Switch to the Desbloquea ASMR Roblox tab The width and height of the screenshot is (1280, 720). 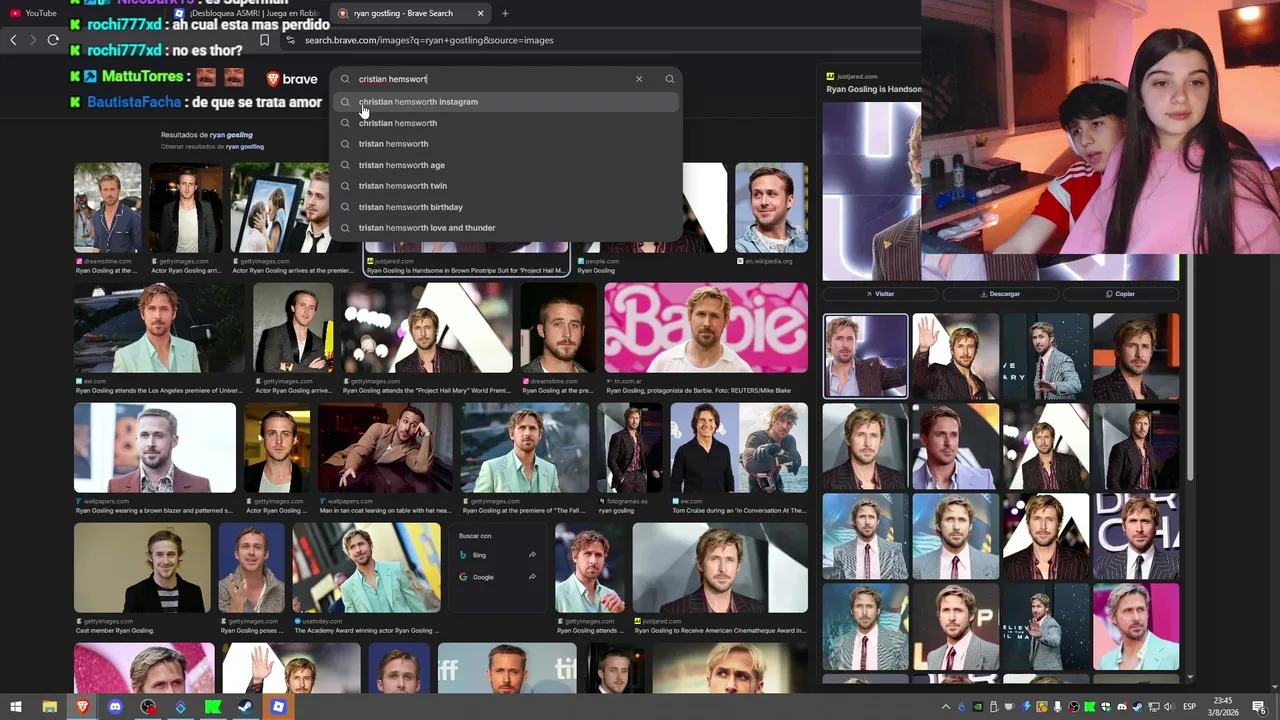pyautogui.click(x=245, y=13)
